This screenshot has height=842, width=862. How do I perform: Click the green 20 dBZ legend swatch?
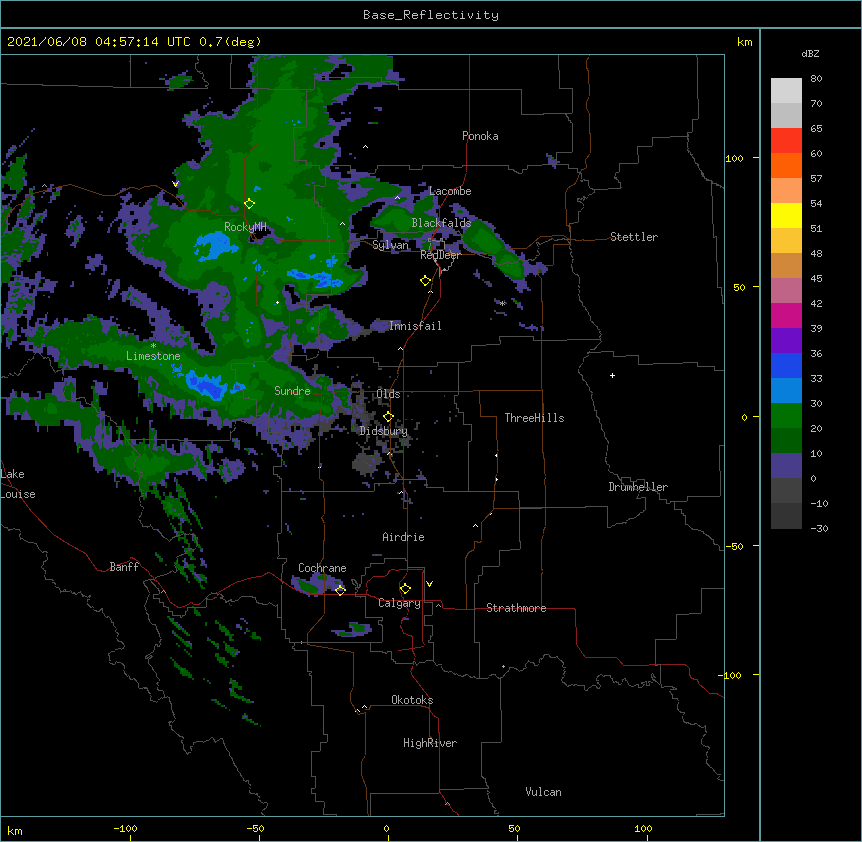(786, 416)
